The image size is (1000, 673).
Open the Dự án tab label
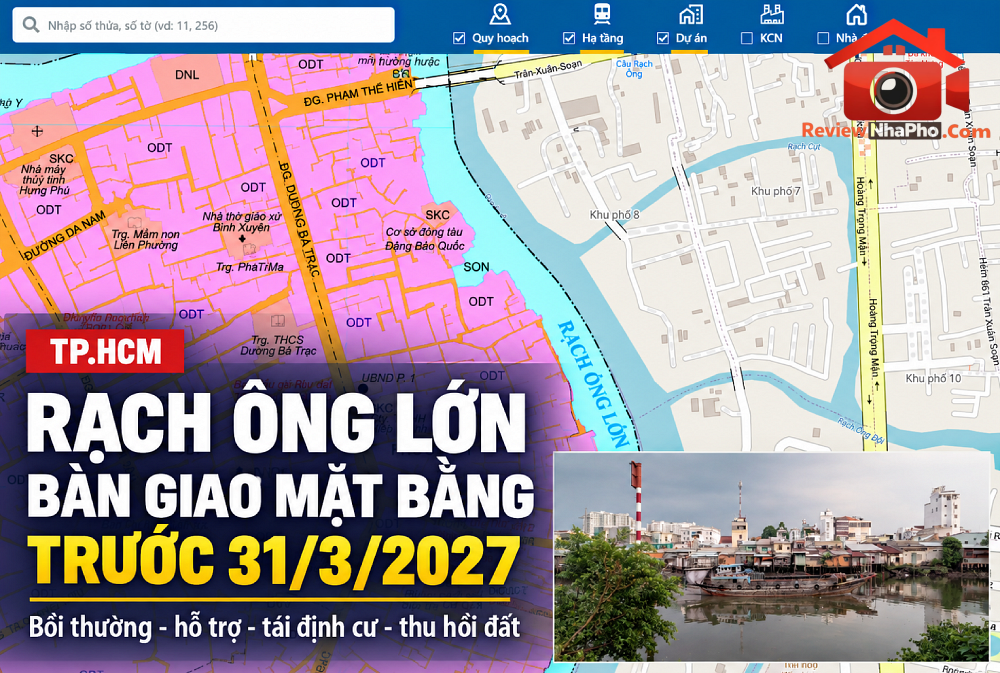click(x=691, y=38)
